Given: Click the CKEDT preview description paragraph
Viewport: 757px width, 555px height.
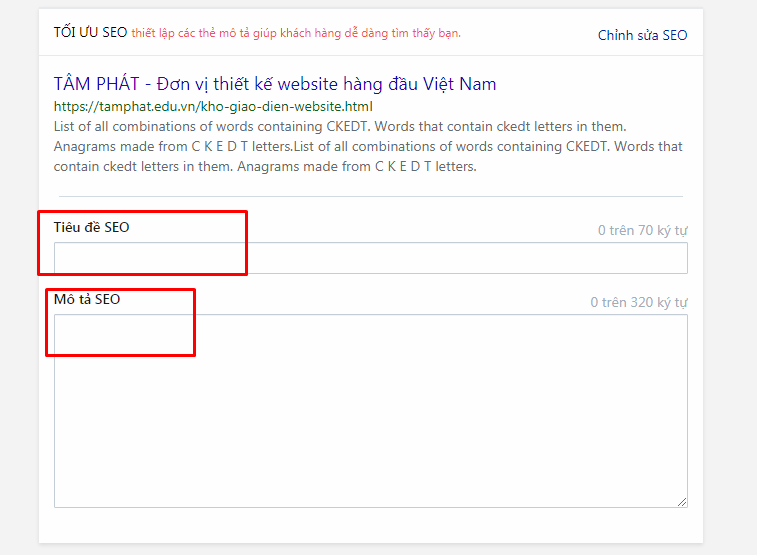Looking at the screenshot, I should pyautogui.click(x=368, y=147).
